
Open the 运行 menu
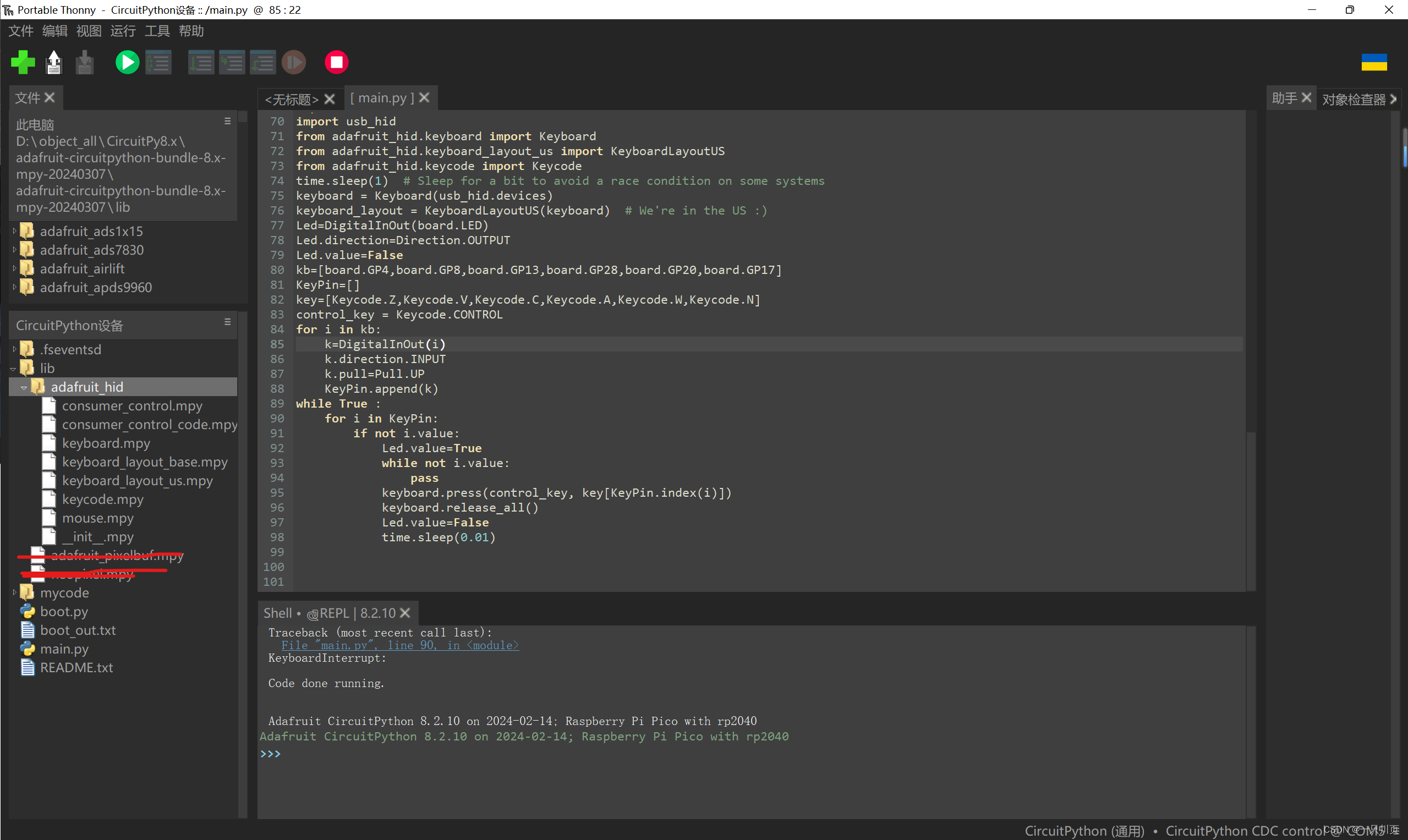(x=123, y=31)
